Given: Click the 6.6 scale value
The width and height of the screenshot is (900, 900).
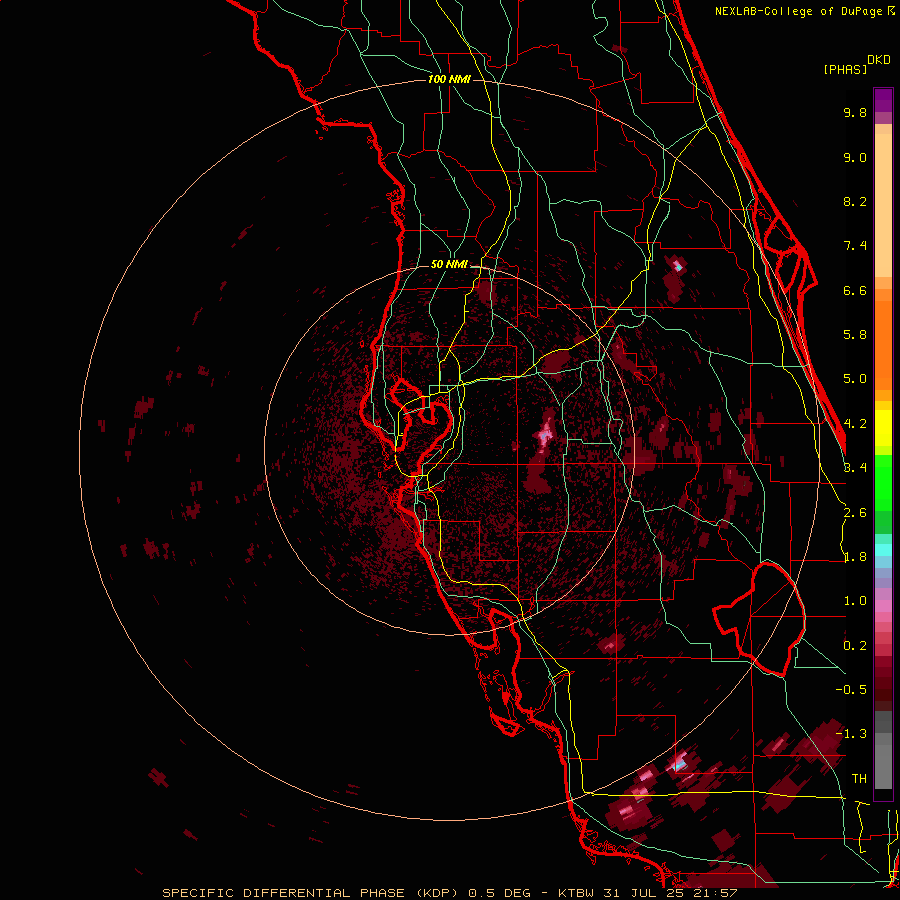Looking at the screenshot, I should [855, 290].
